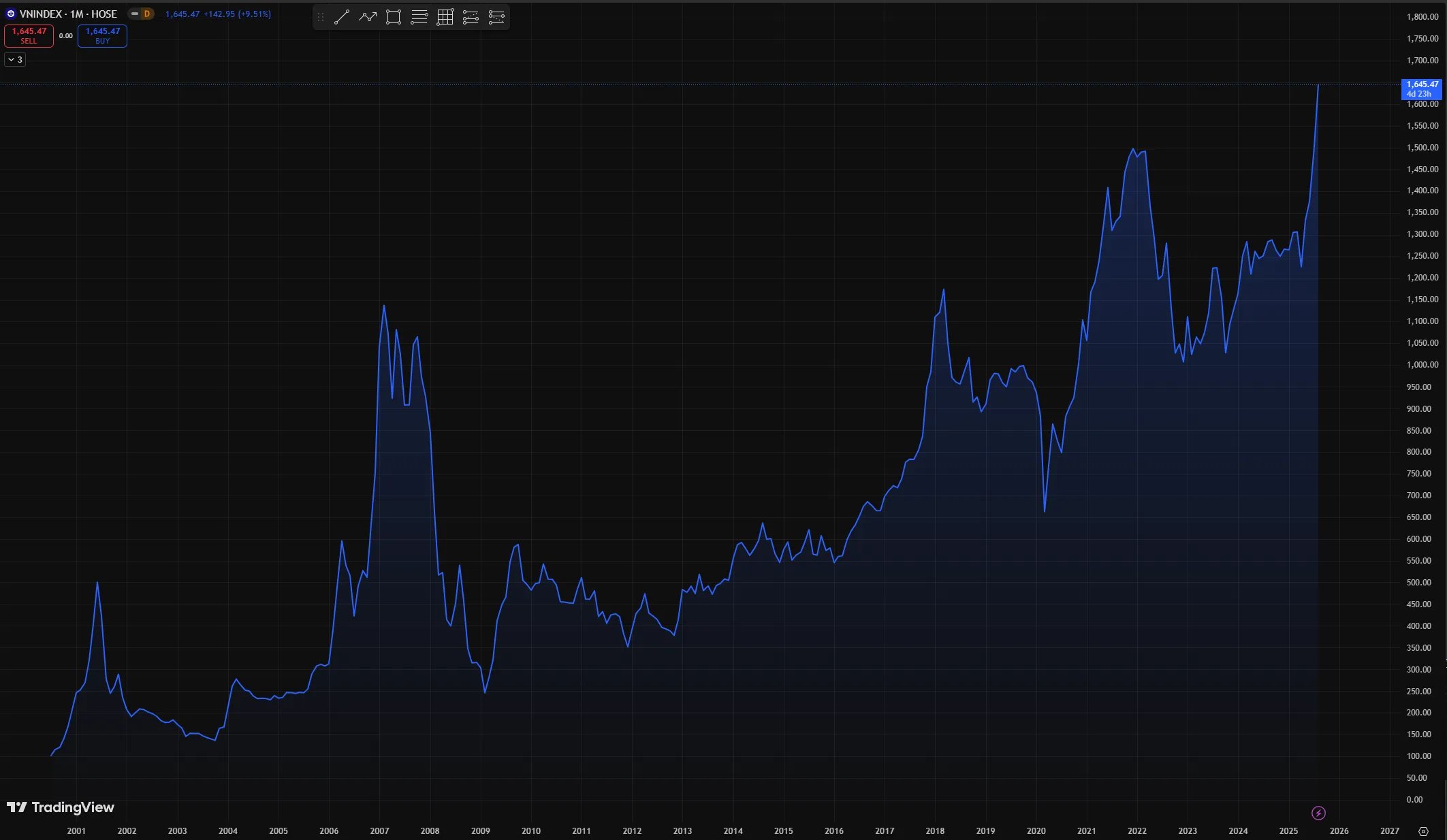Click the 2027 label on time axis

pyautogui.click(x=1389, y=831)
